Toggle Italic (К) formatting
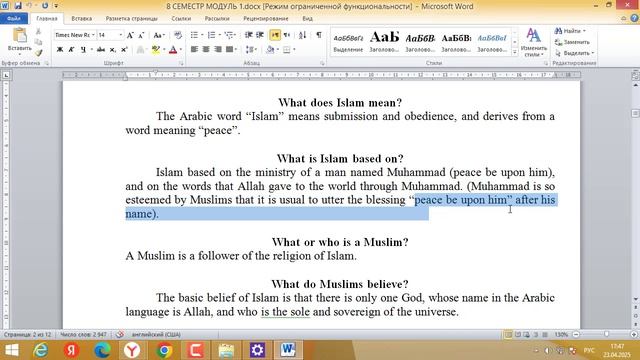 71,50
